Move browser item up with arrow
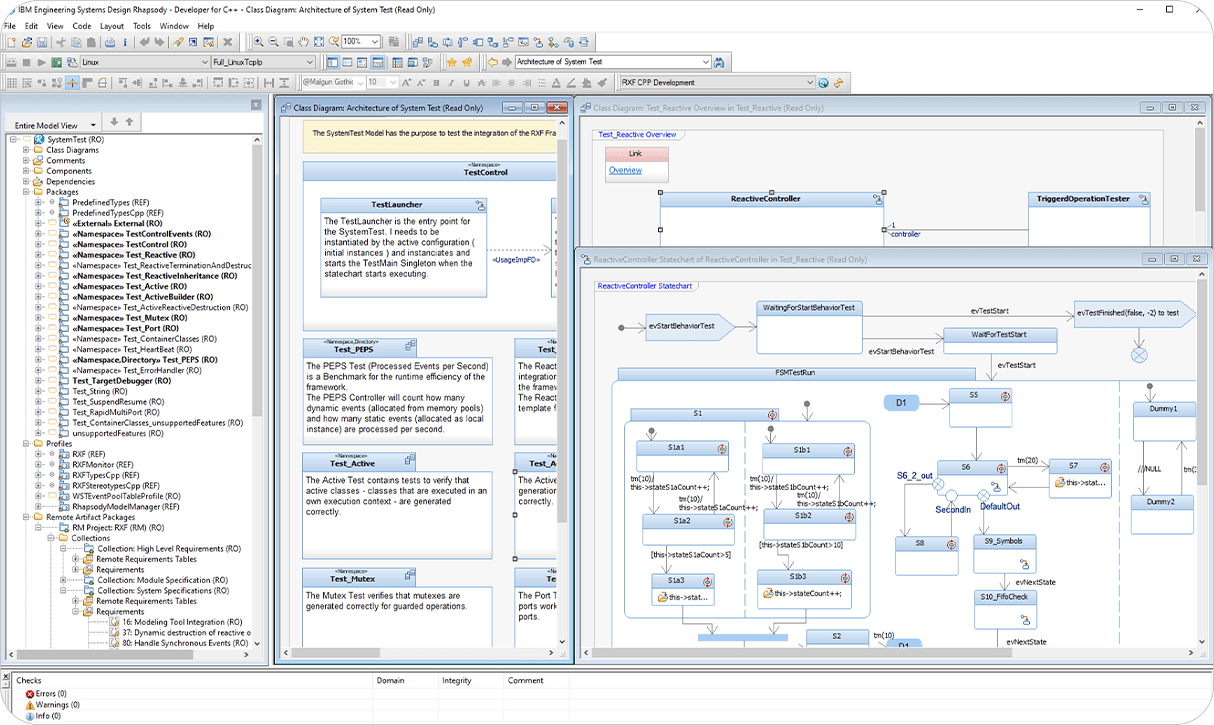 [129, 122]
